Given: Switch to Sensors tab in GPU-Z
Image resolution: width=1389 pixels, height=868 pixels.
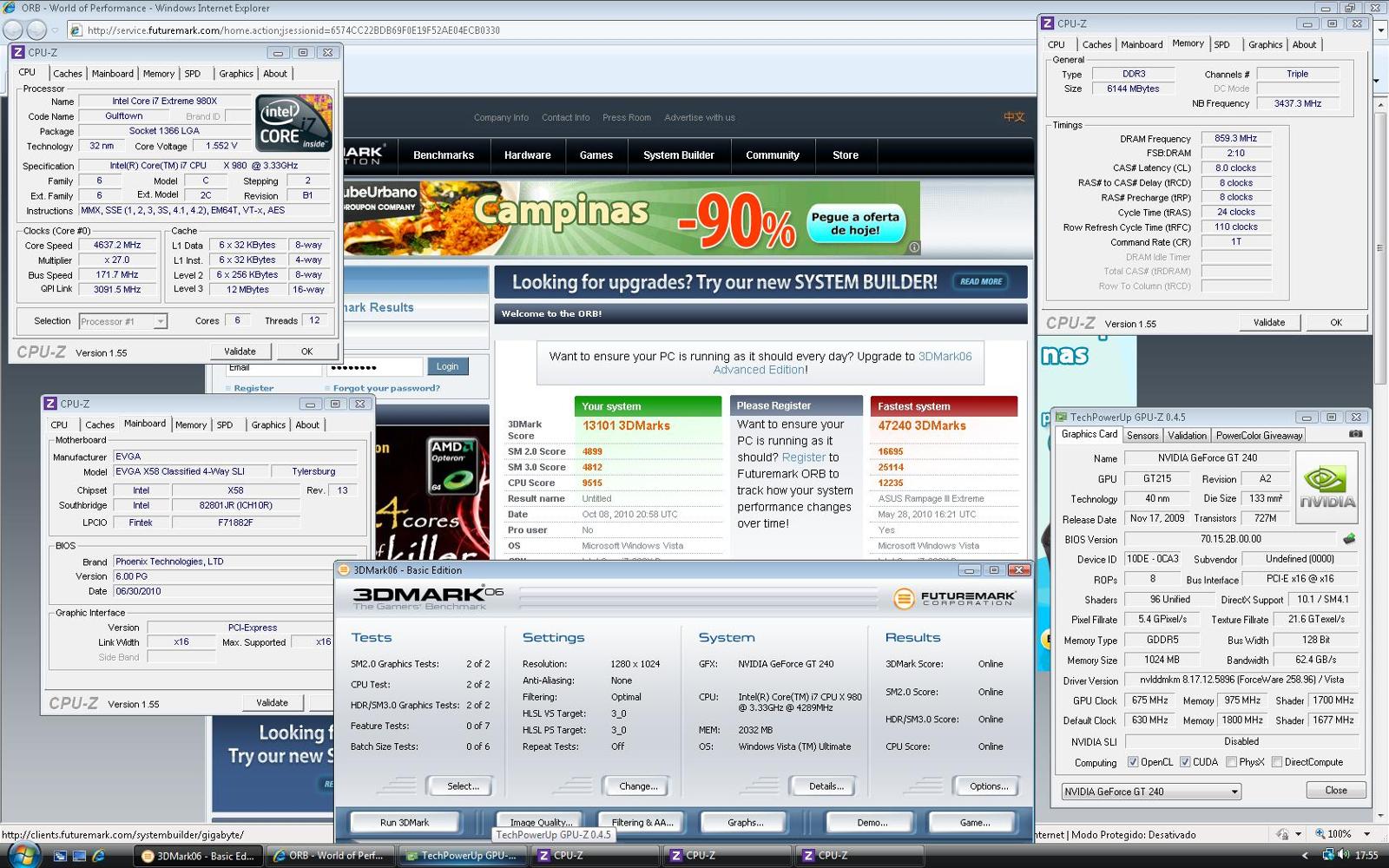Looking at the screenshot, I should [x=1142, y=436].
